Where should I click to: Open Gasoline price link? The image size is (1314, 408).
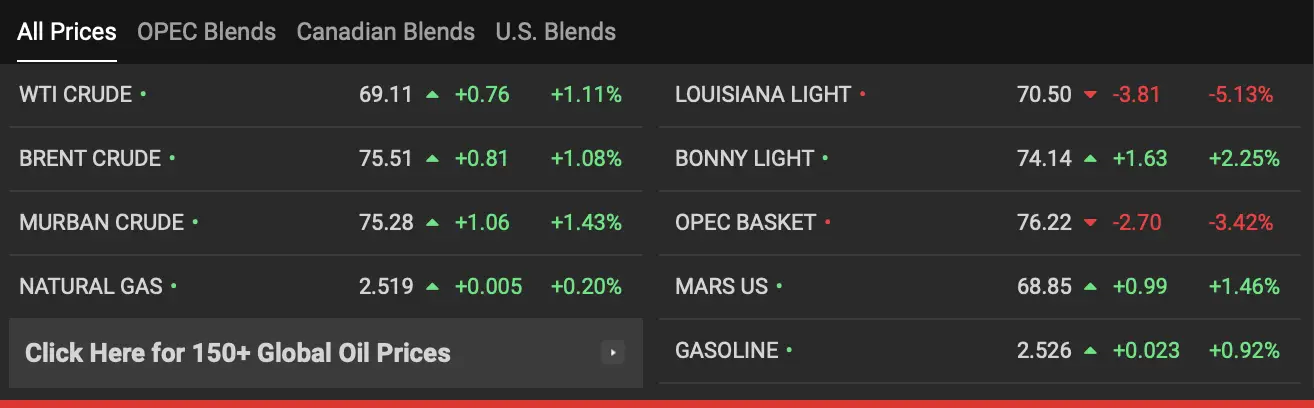point(727,351)
